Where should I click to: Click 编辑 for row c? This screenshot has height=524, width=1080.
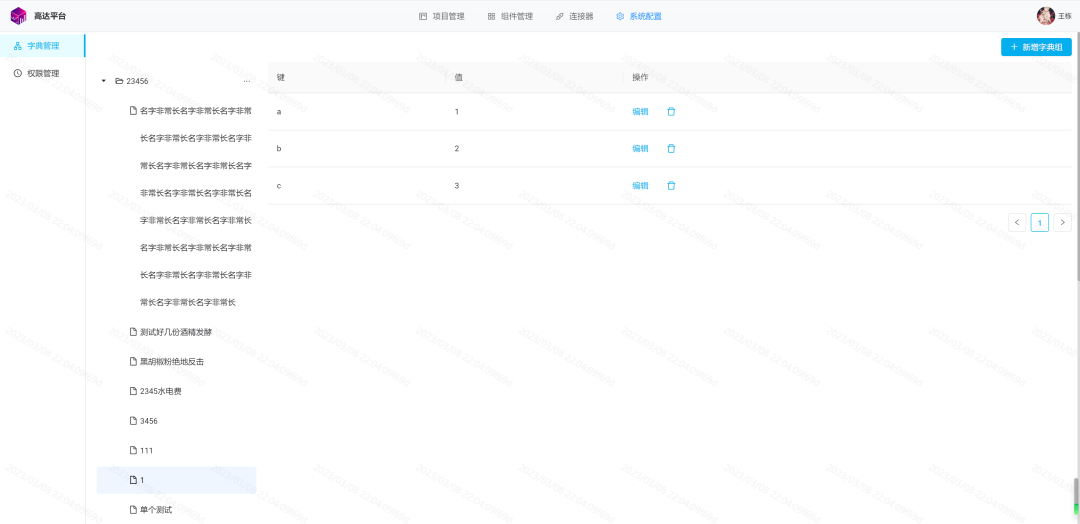[x=641, y=186]
